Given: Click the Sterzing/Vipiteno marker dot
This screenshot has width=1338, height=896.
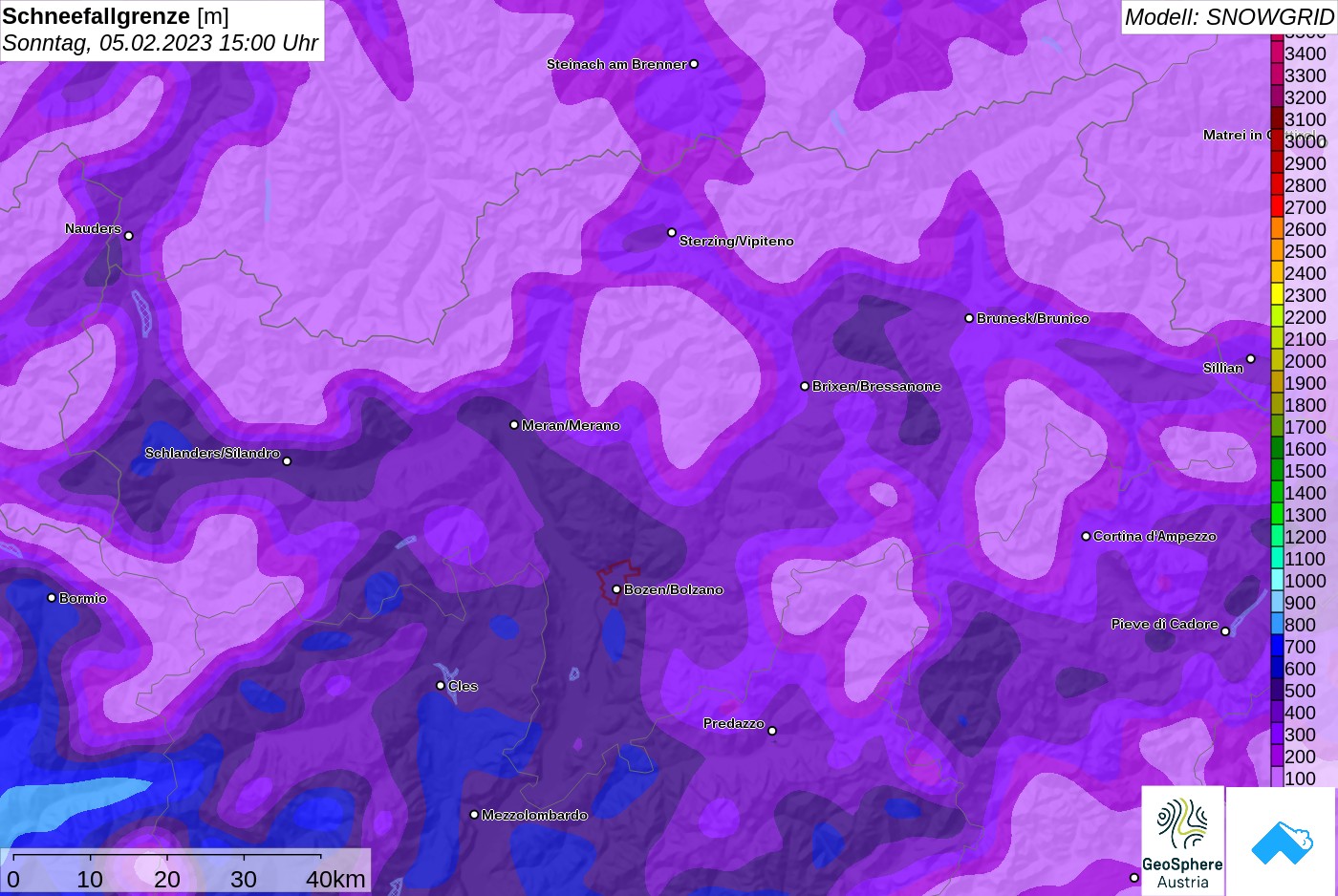Looking at the screenshot, I should click(672, 232).
